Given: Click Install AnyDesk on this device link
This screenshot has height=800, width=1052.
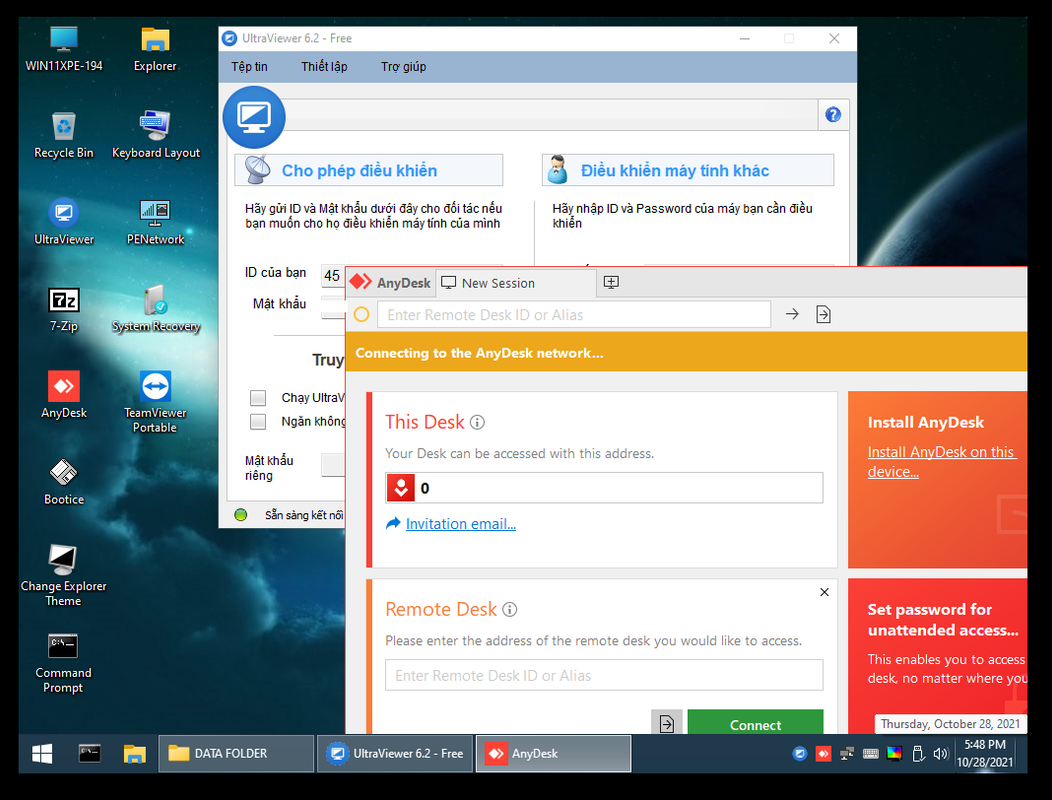Looking at the screenshot, I should 942,462.
